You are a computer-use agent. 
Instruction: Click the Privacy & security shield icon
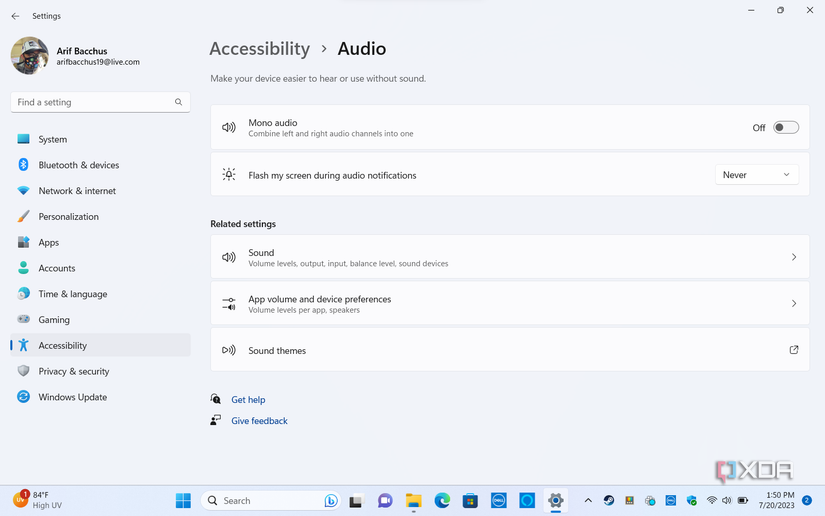click(23, 371)
